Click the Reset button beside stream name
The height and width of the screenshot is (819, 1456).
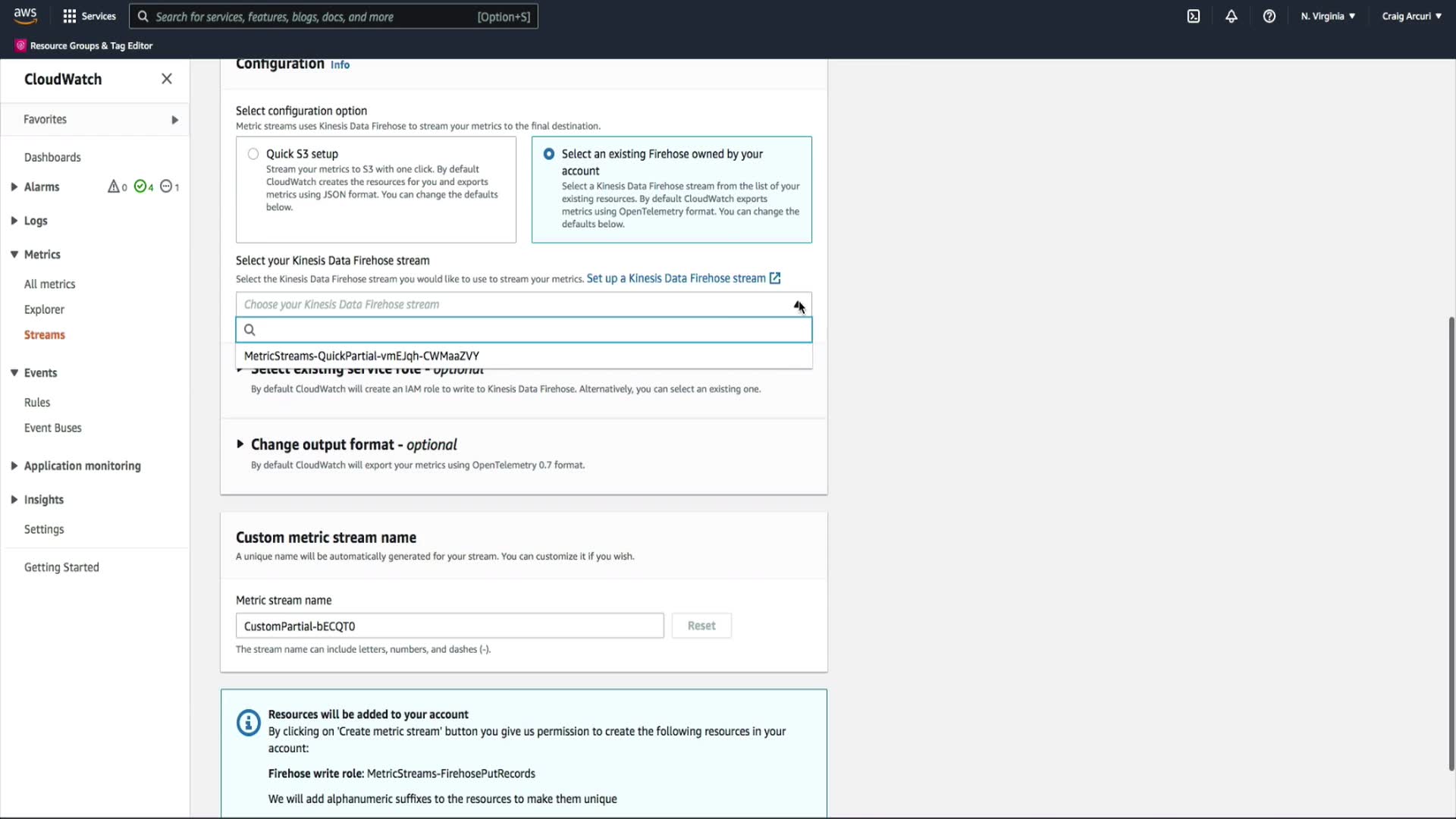coord(701,626)
